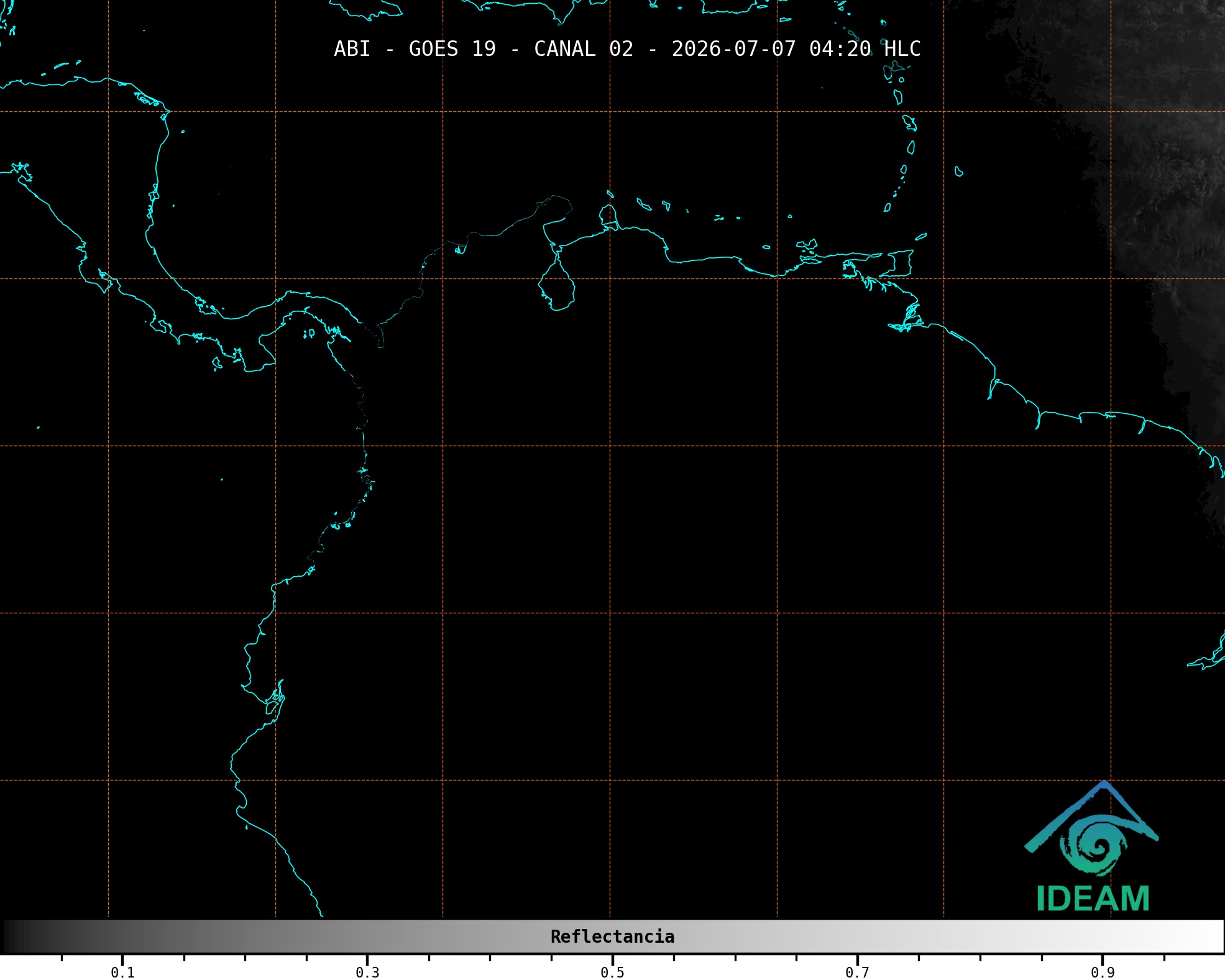Click the IDEAM logo
This screenshot has width=1225, height=980.
(1092, 846)
